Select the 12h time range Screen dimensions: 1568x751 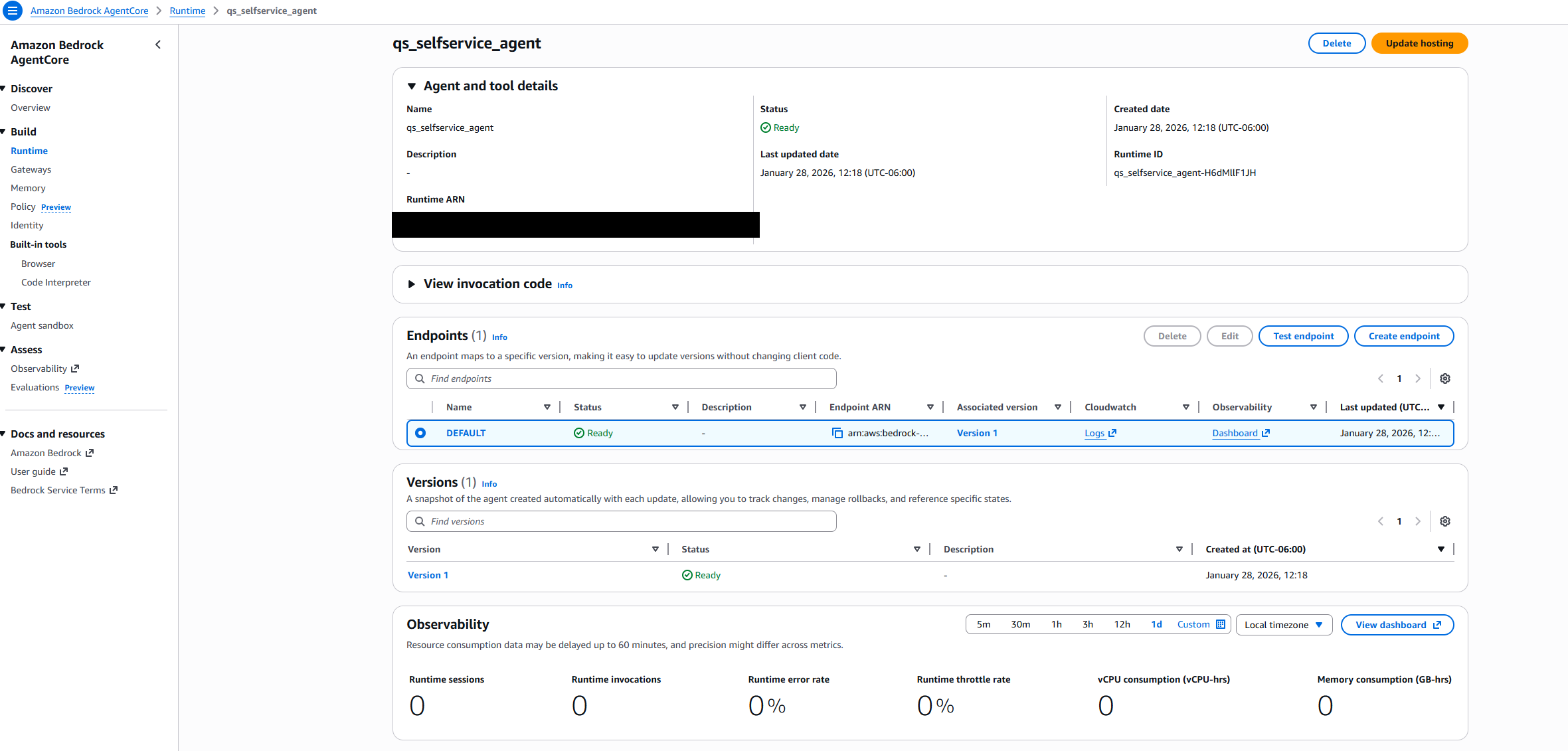[1122, 624]
